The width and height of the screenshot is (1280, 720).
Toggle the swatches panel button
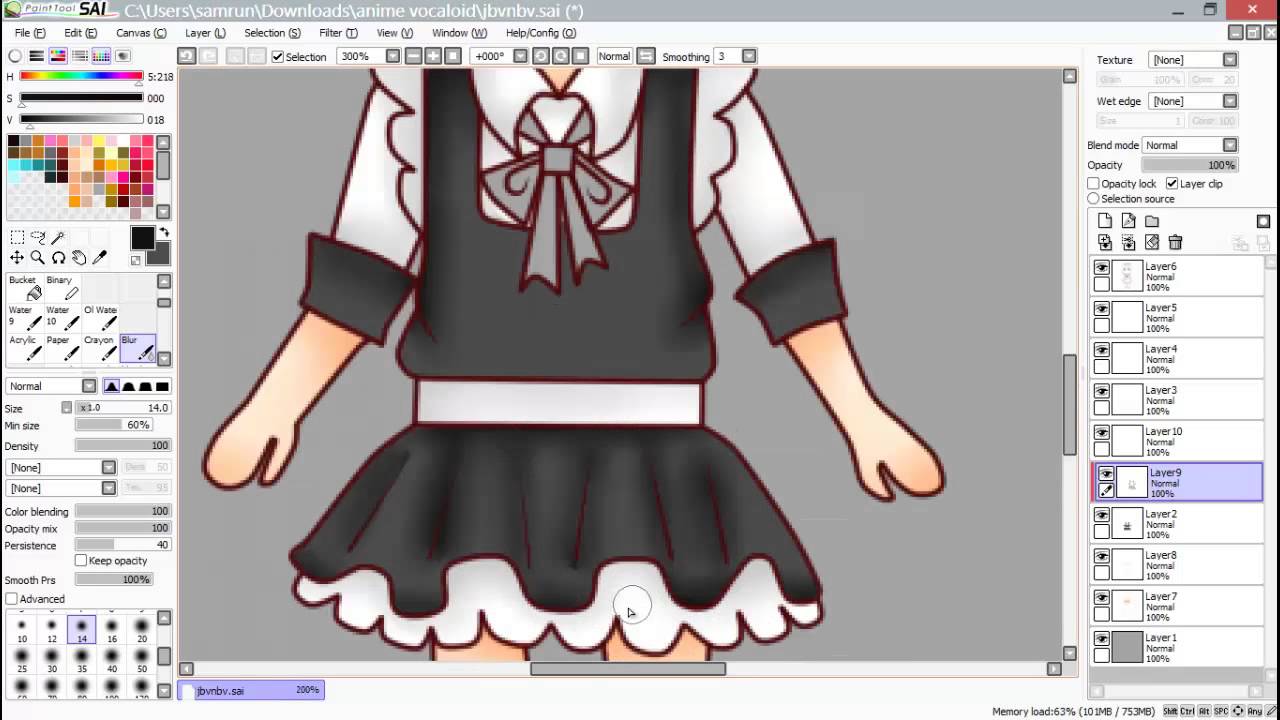tap(102, 56)
